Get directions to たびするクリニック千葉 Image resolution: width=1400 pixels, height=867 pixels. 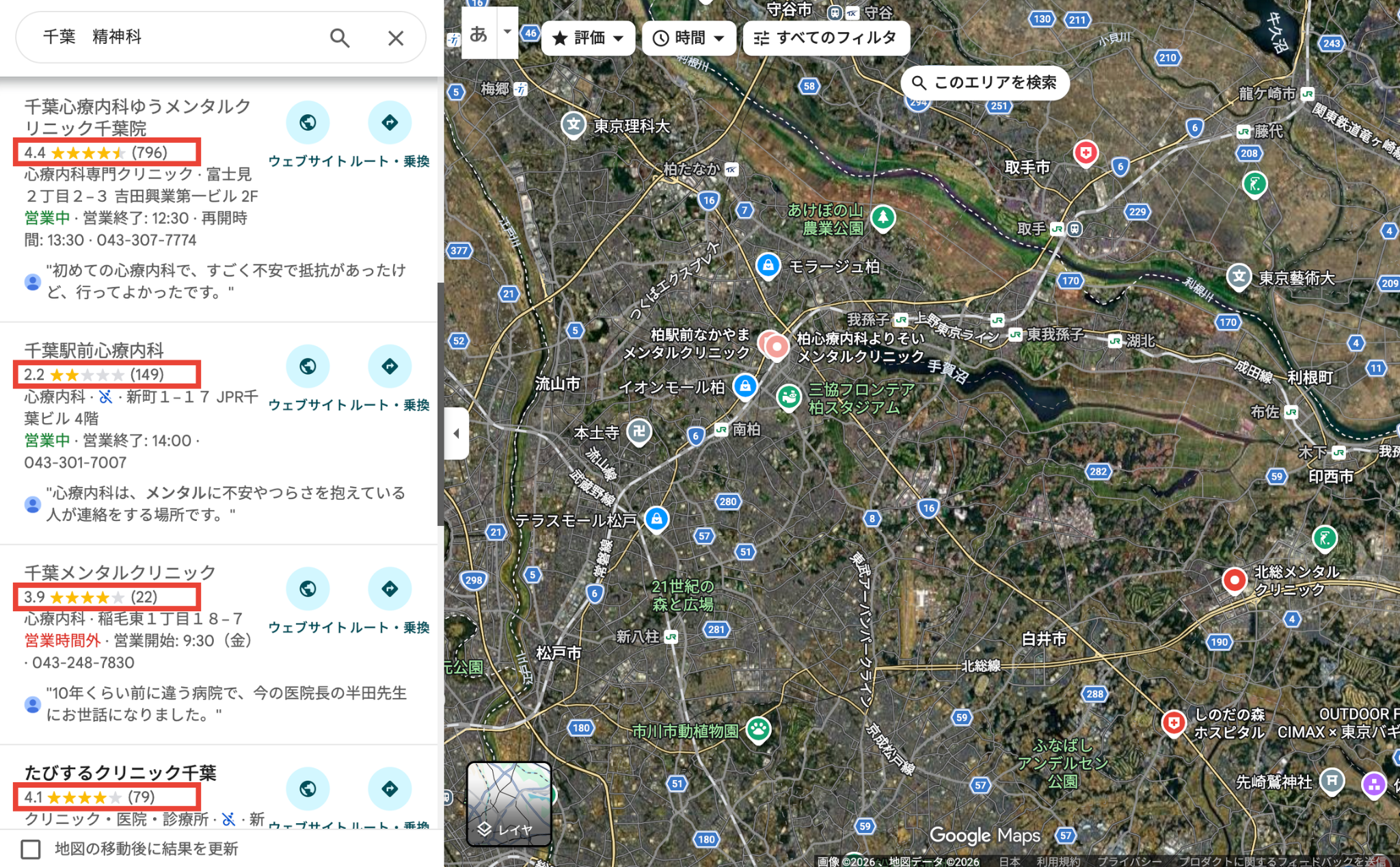point(389,788)
